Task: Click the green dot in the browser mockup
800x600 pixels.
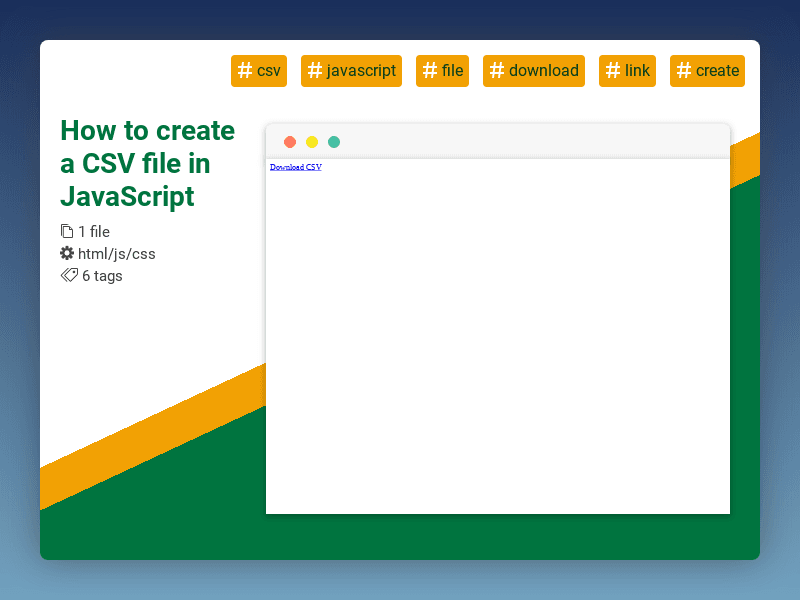Action: point(333,142)
